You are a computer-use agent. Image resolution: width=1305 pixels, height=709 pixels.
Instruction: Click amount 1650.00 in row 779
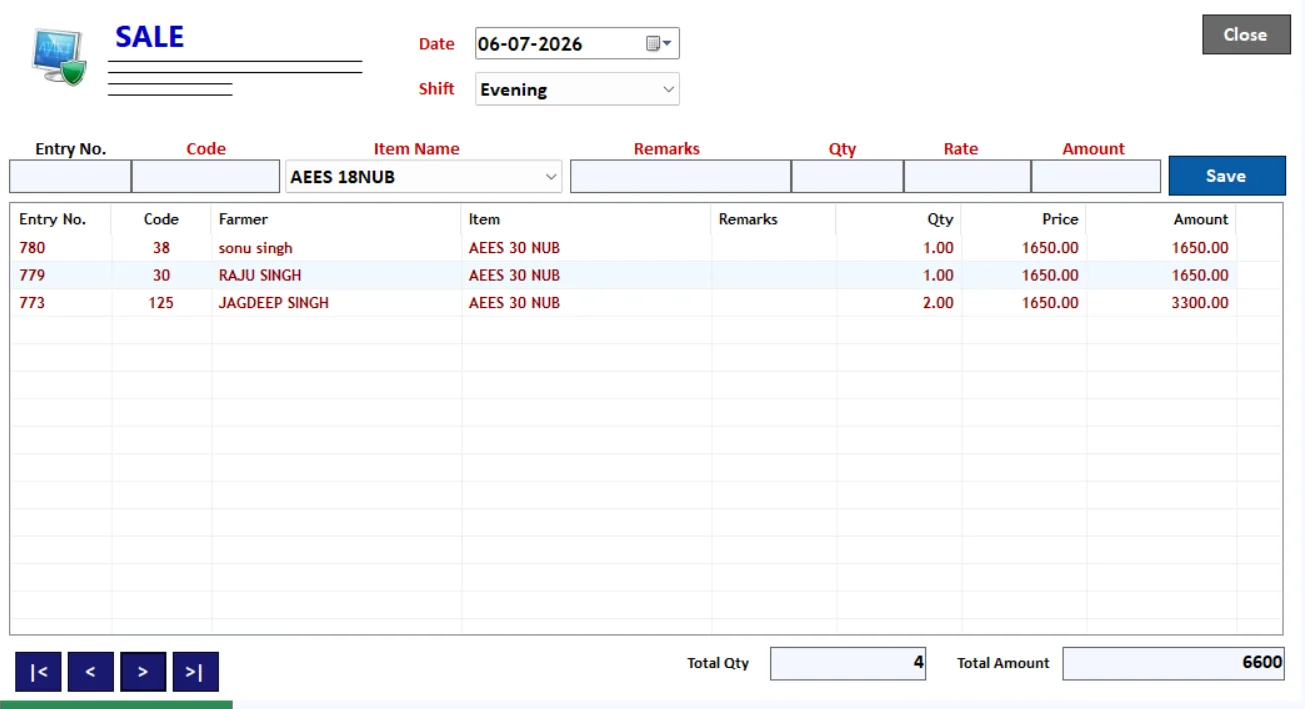[x=1200, y=275]
